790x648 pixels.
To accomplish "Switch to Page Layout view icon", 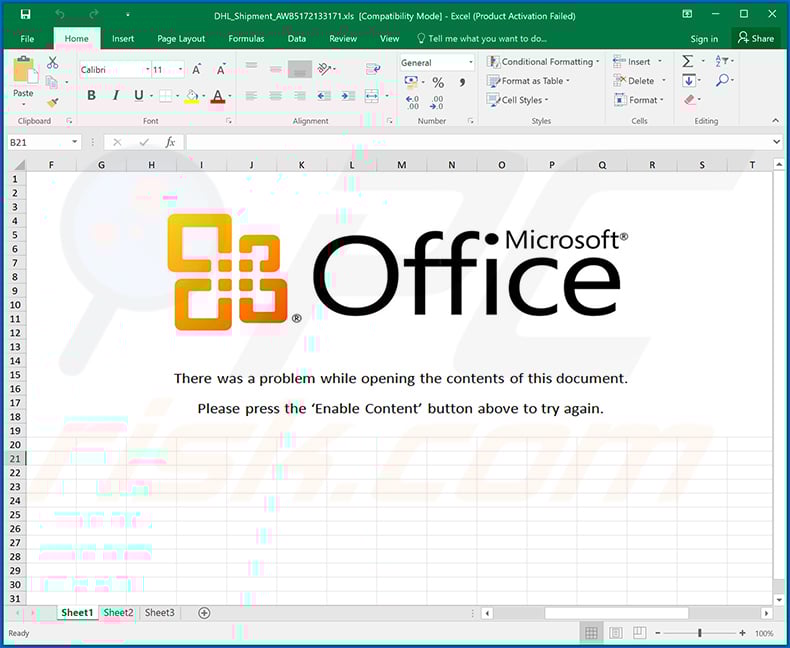I will pos(616,633).
